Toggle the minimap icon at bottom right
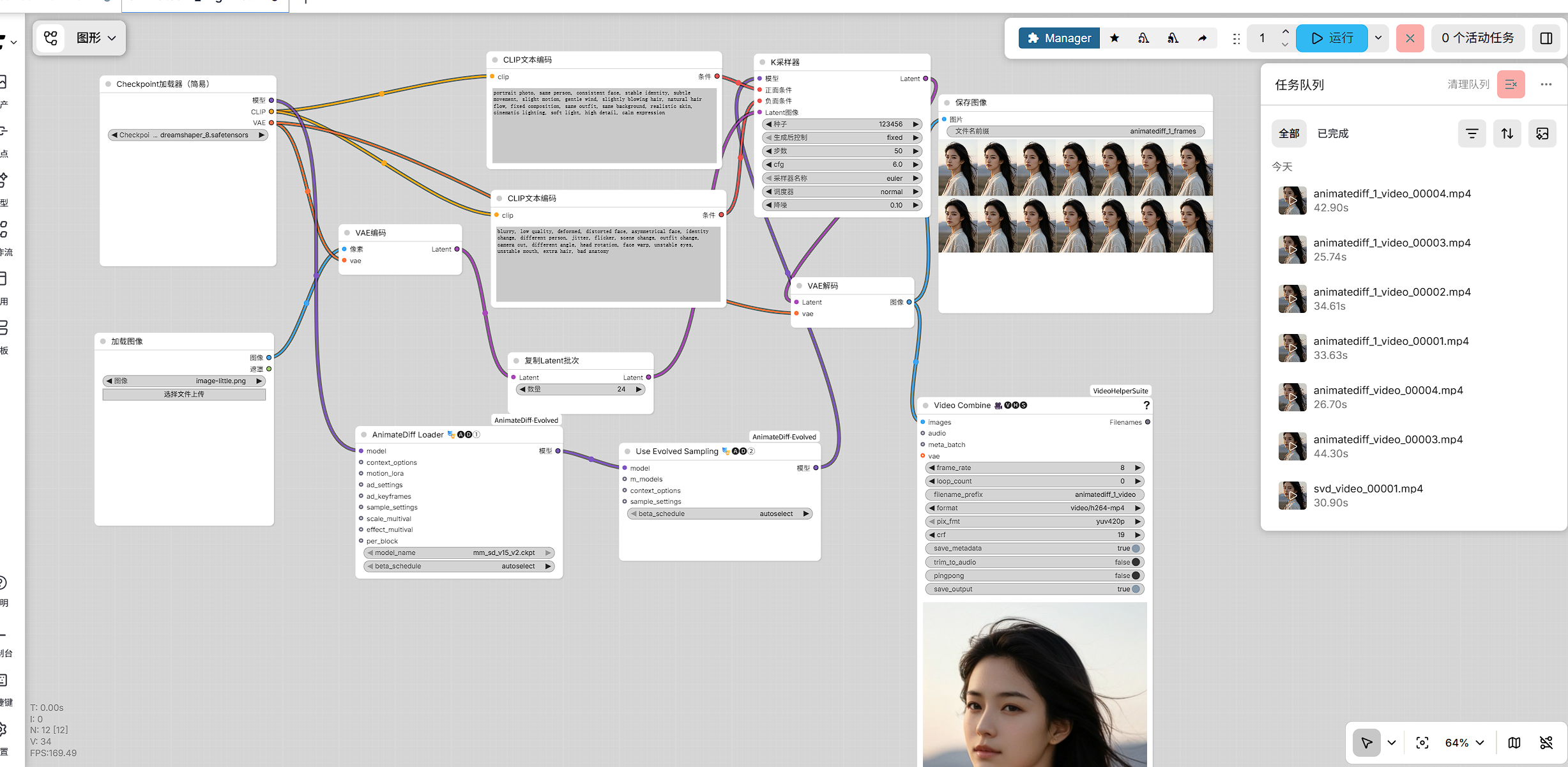Image resolution: width=1568 pixels, height=767 pixels. [1514, 743]
